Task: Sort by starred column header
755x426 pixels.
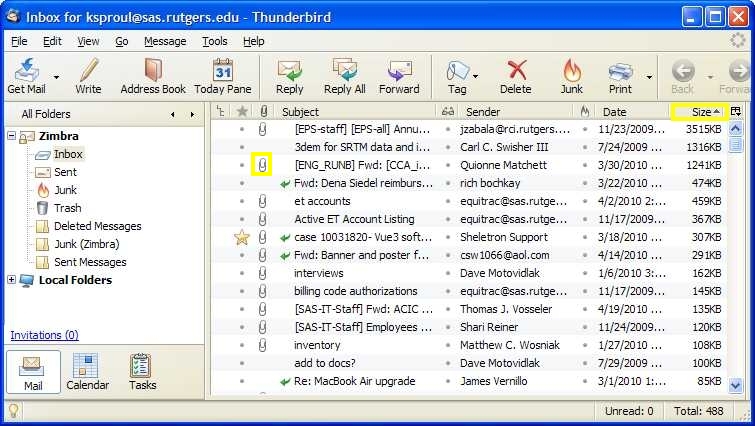Action: [x=242, y=112]
